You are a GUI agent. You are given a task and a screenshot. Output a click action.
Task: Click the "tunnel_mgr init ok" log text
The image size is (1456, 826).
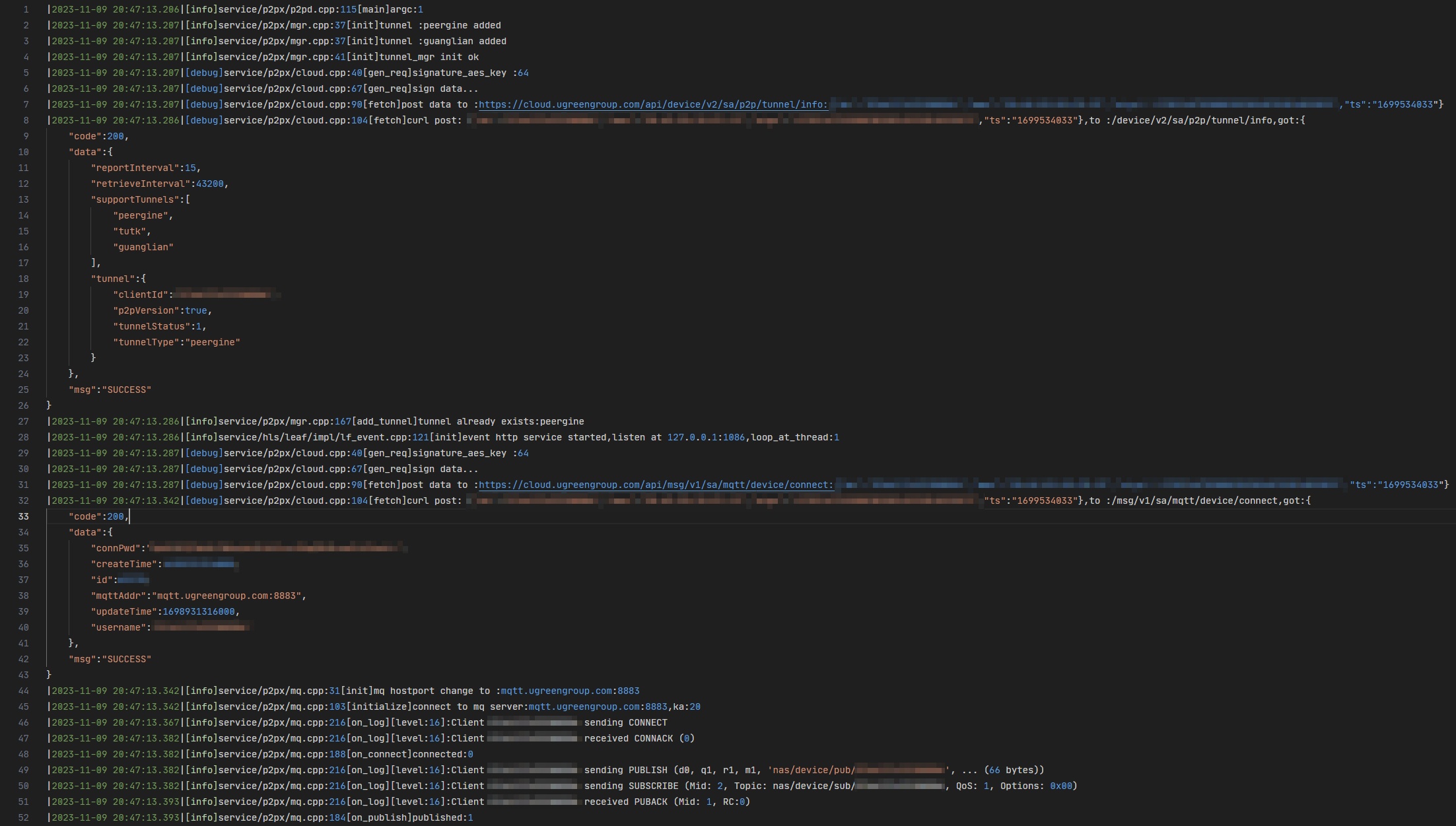[x=429, y=57]
